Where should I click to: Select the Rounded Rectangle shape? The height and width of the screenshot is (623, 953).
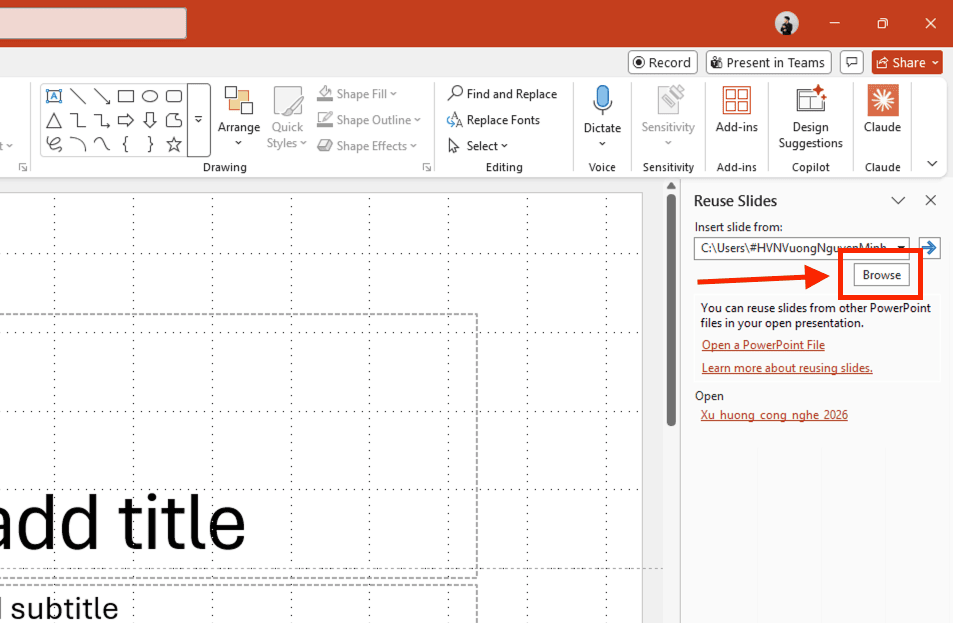174,96
